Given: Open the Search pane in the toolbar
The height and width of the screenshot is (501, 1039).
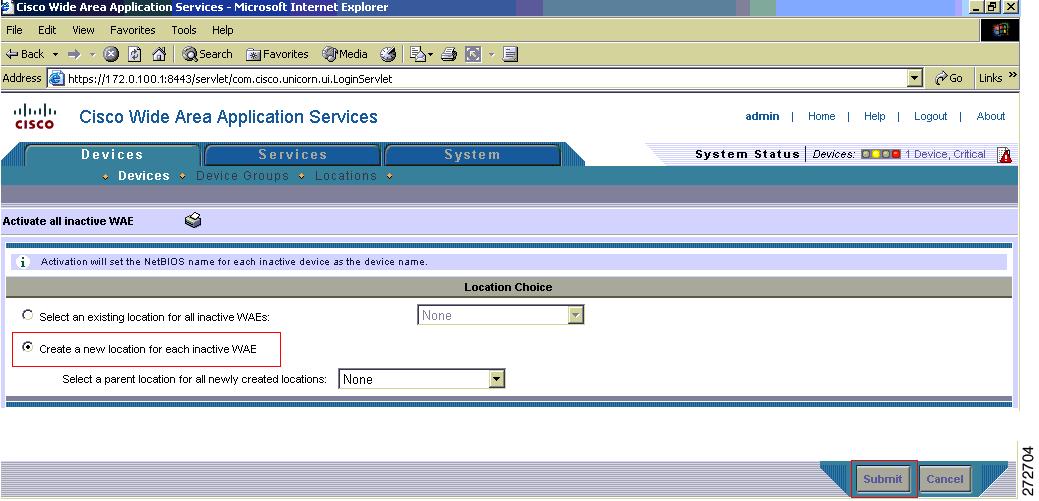Looking at the screenshot, I should 207,54.
